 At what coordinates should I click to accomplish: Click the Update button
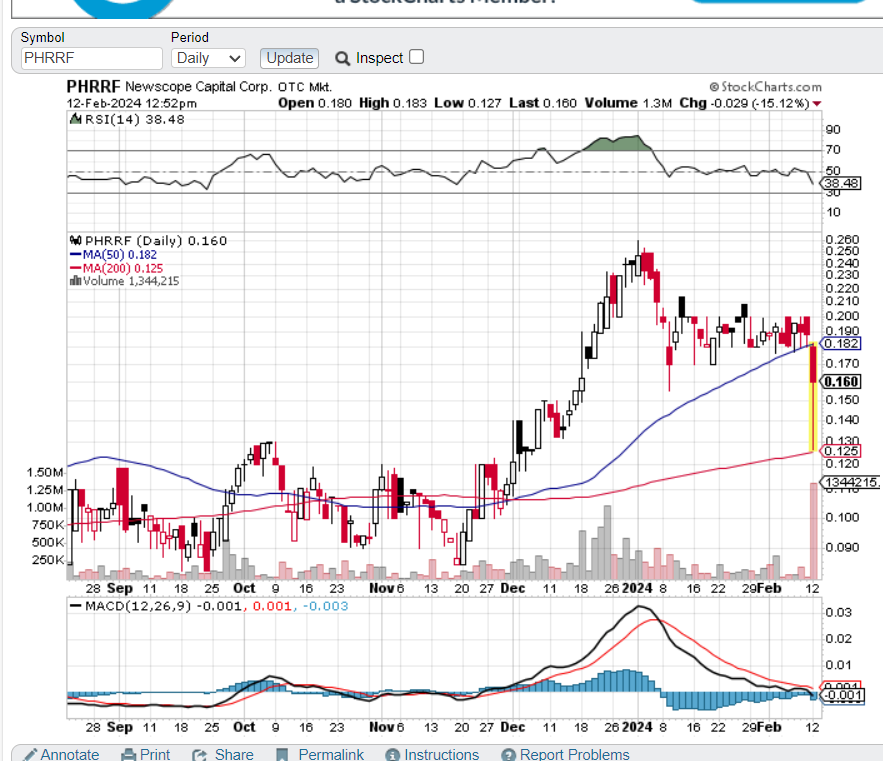pyautogui.click(x=289, y=58)
